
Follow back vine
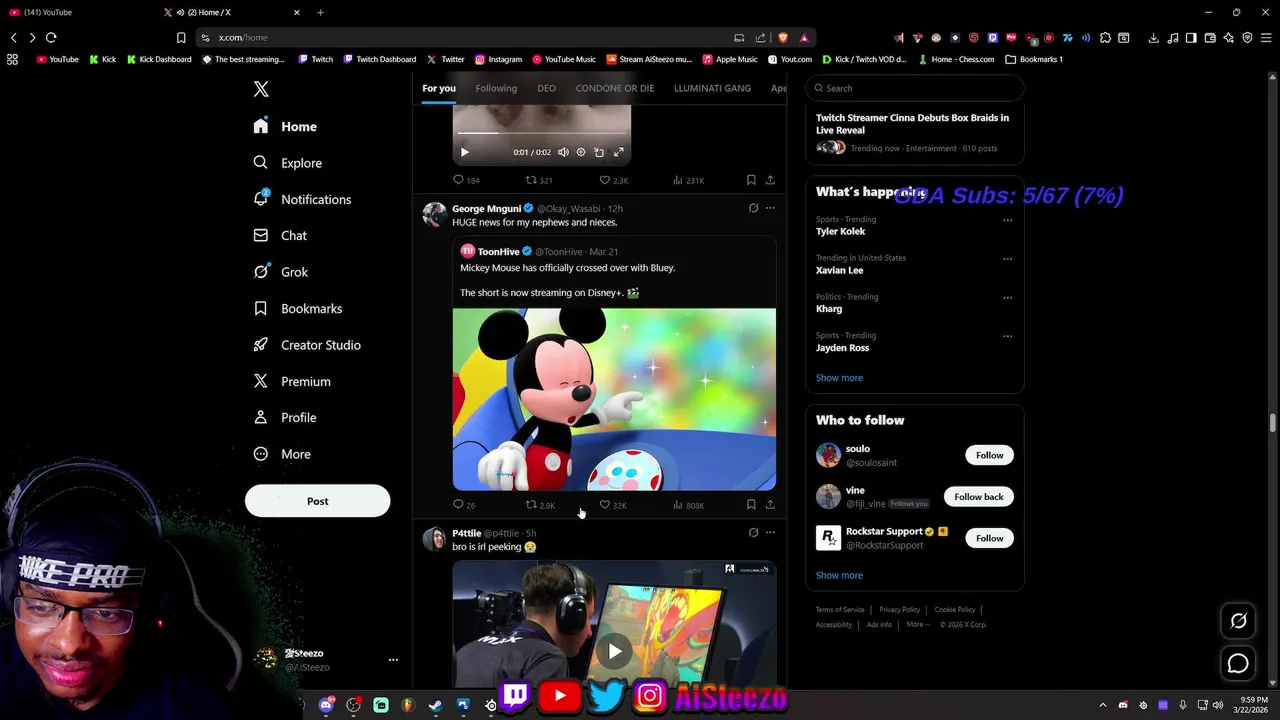coord(978,497)
